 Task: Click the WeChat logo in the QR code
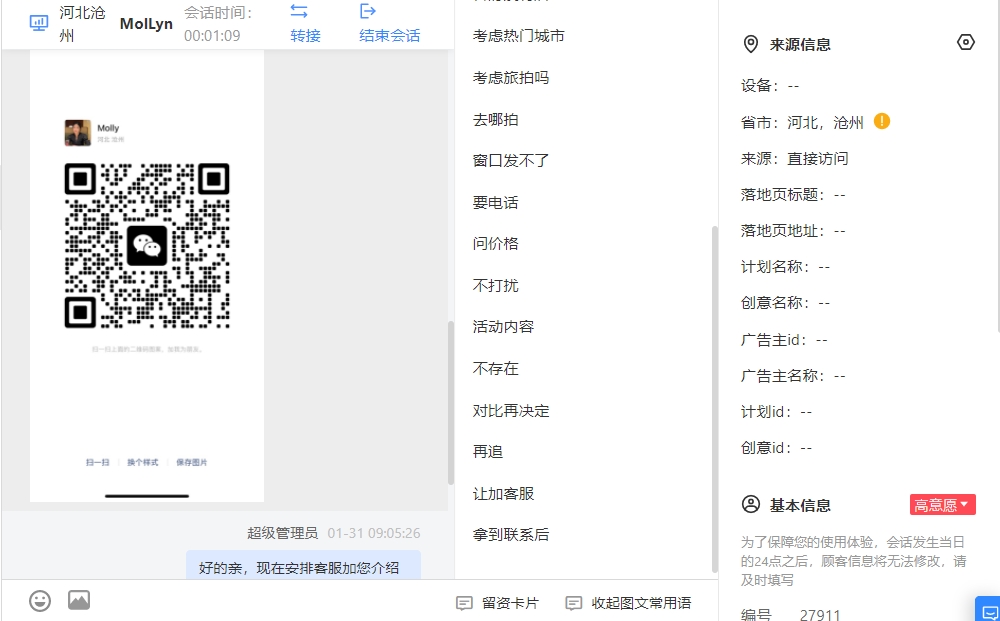point(147,245)
